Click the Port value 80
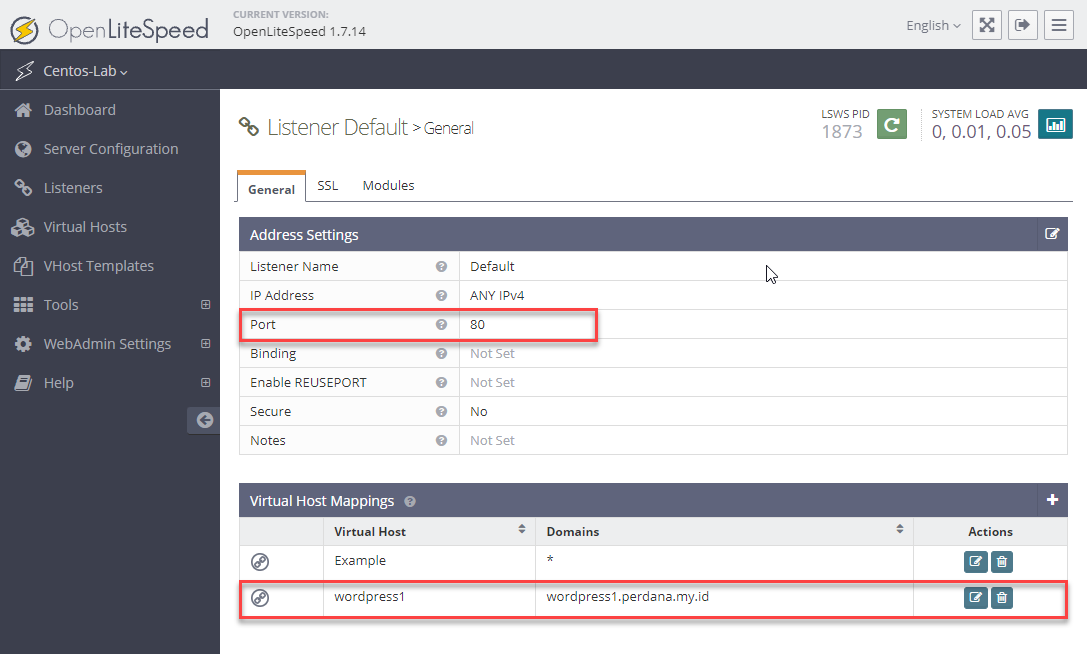Image resolution: width=1087 pixels, height=654 pixels. [x=478, y=325]
